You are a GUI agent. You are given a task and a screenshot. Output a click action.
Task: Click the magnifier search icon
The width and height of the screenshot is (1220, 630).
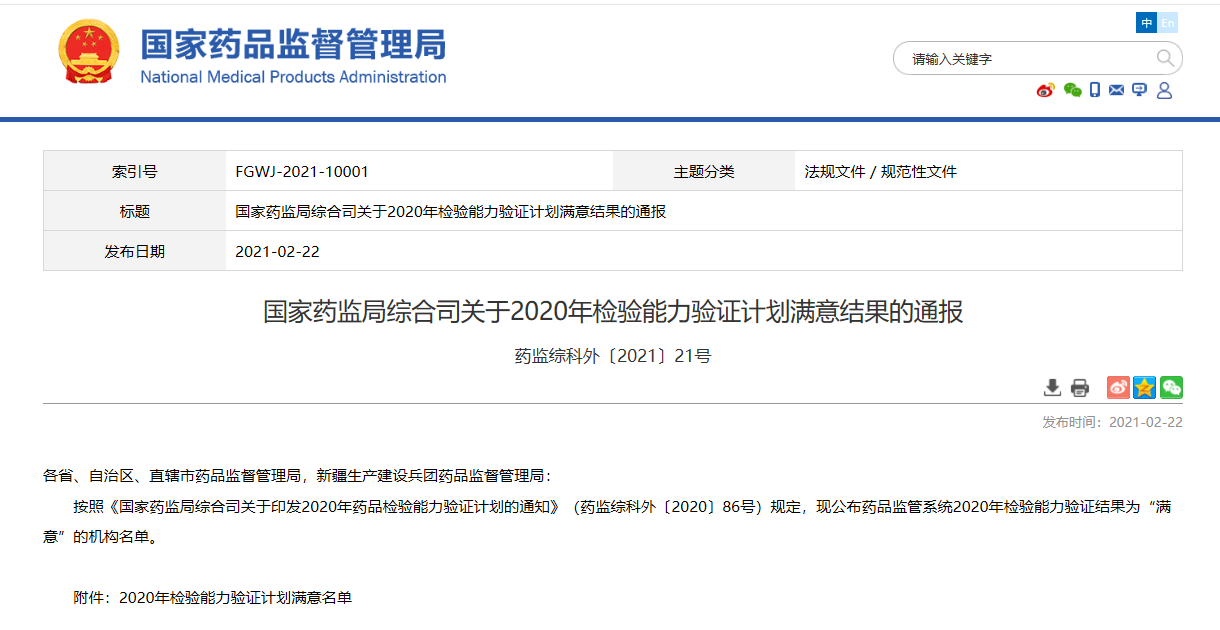(x=1165, y=58)
